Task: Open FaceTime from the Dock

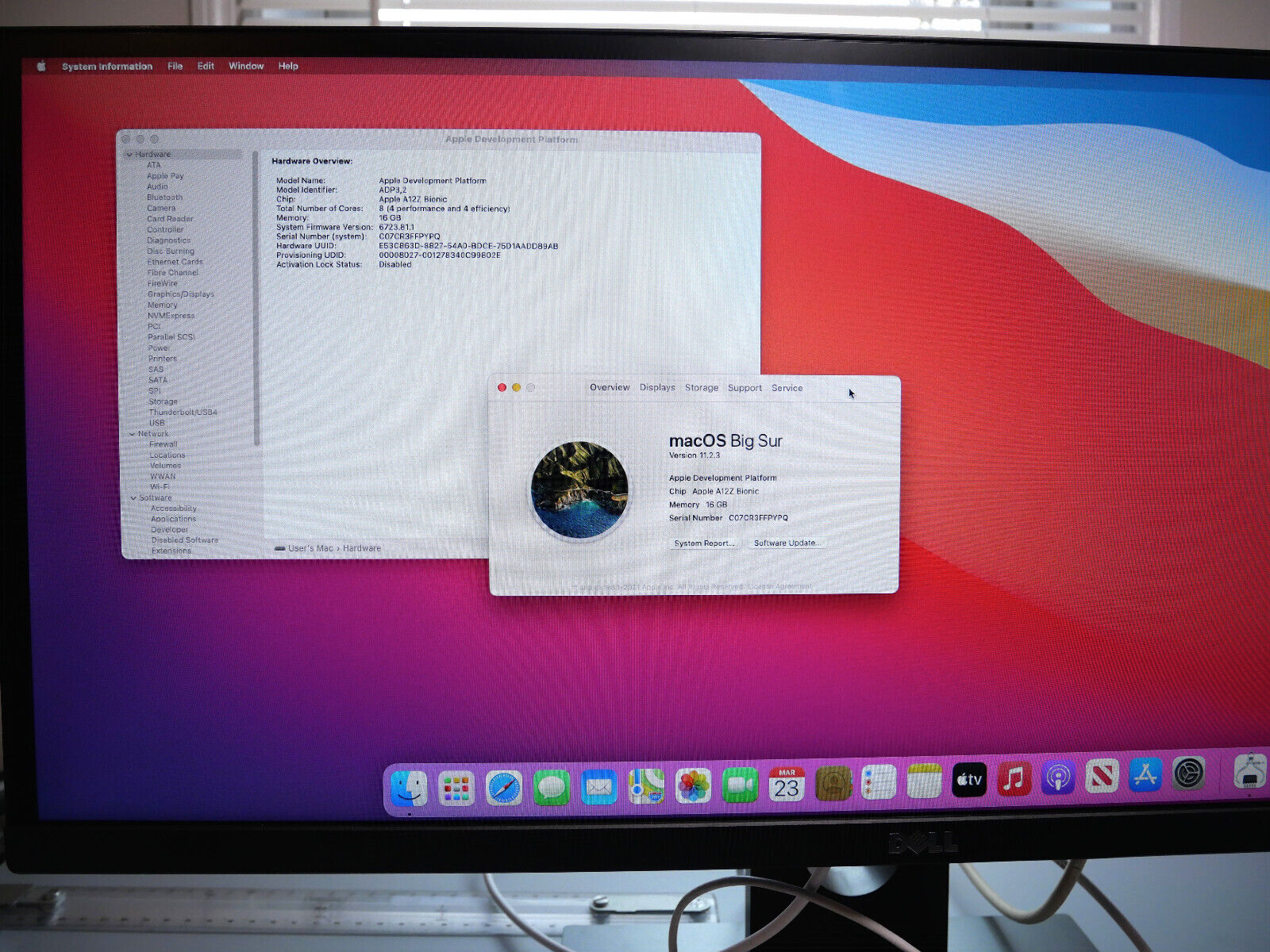Action: pos(740,785)
